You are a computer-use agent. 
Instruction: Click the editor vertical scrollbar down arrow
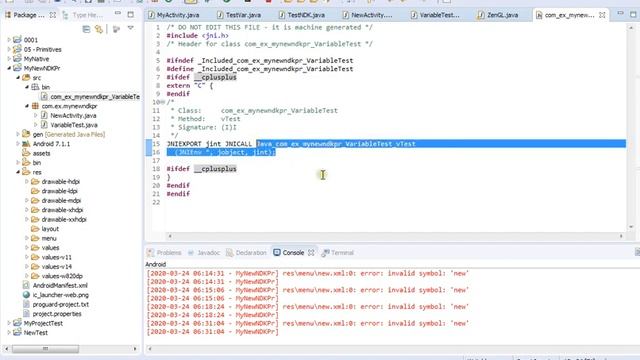[x=631, y=227]
